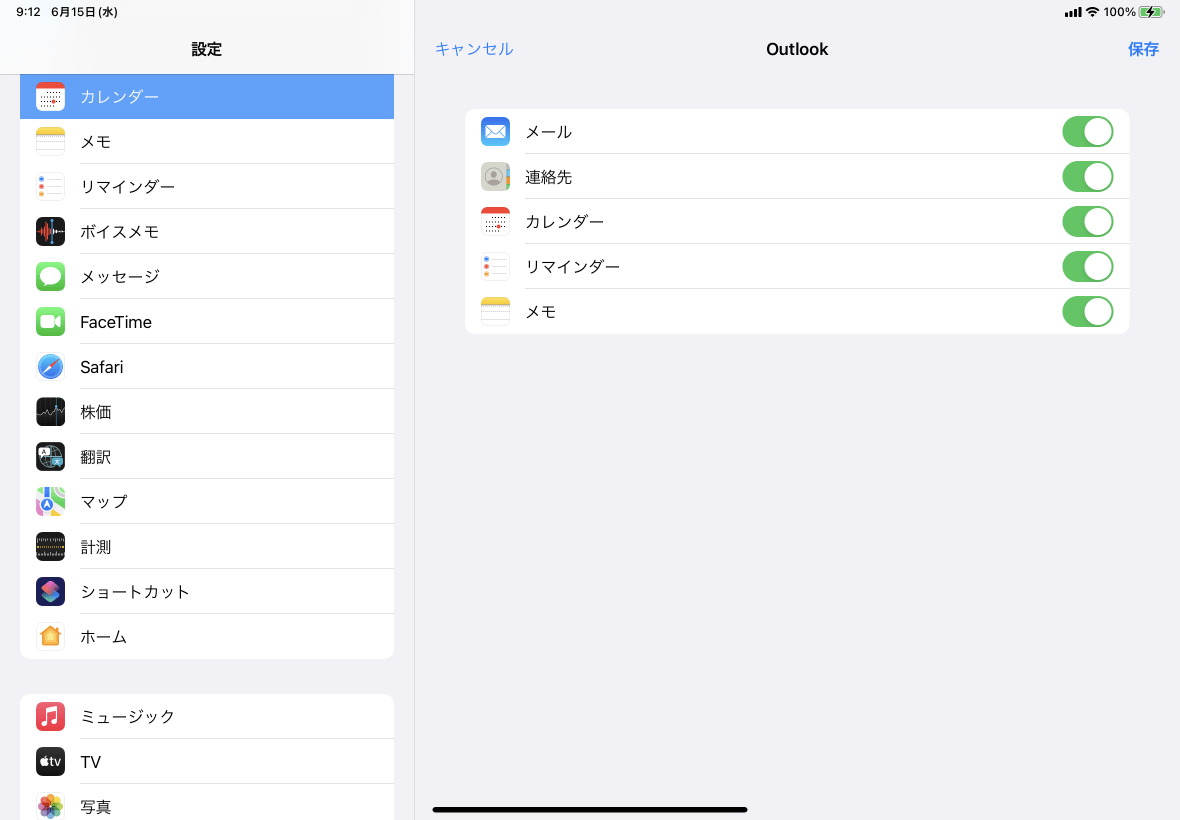The image size is (1180, 820).
Task: Open メッセージ settings row
Action: point(207,277)
